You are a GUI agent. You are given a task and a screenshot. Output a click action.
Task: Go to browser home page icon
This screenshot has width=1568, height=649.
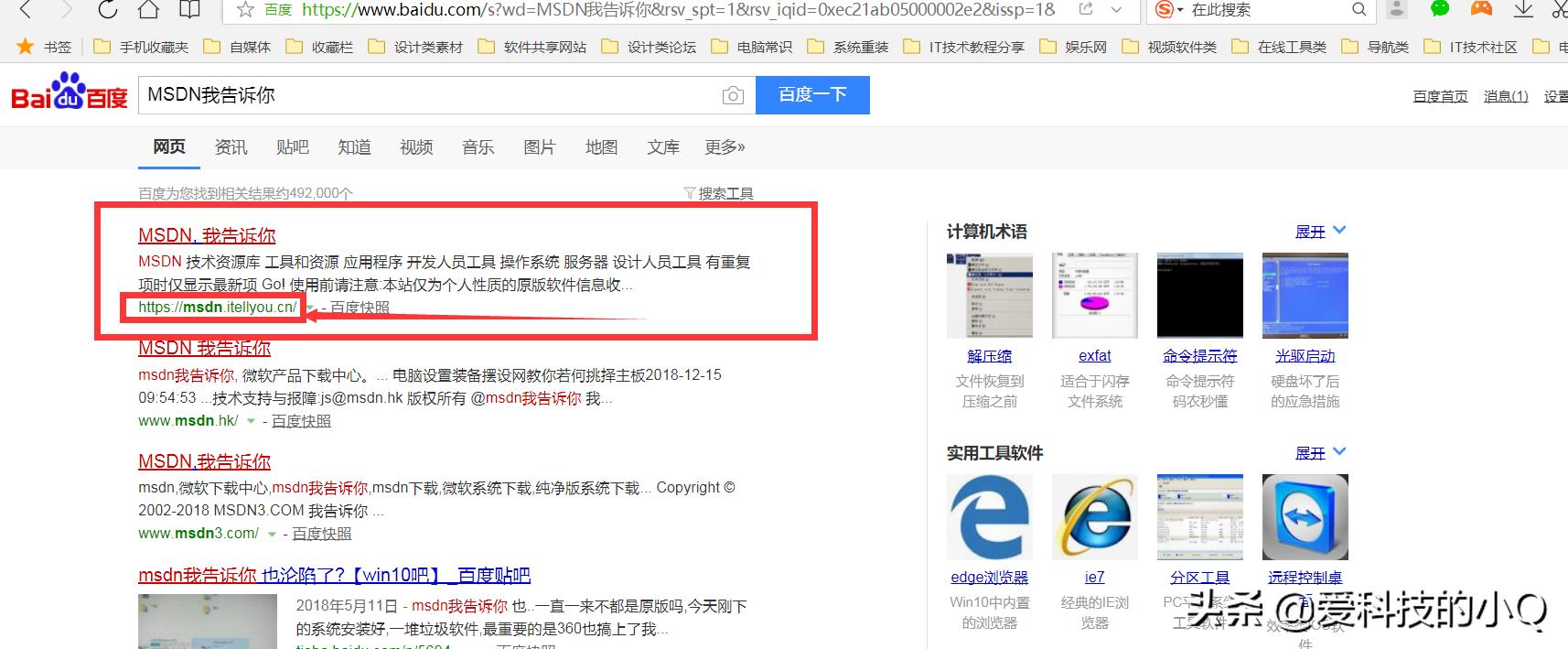(x=148, y=10)
